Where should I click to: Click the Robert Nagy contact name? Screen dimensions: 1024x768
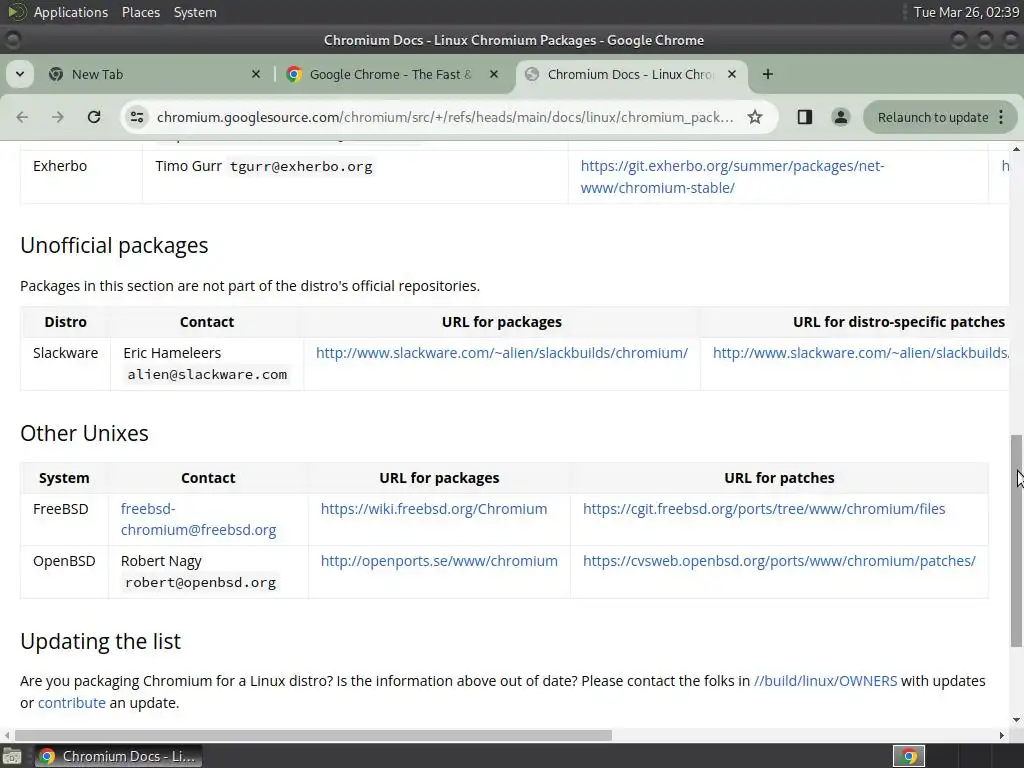click(x=161, y=561)
